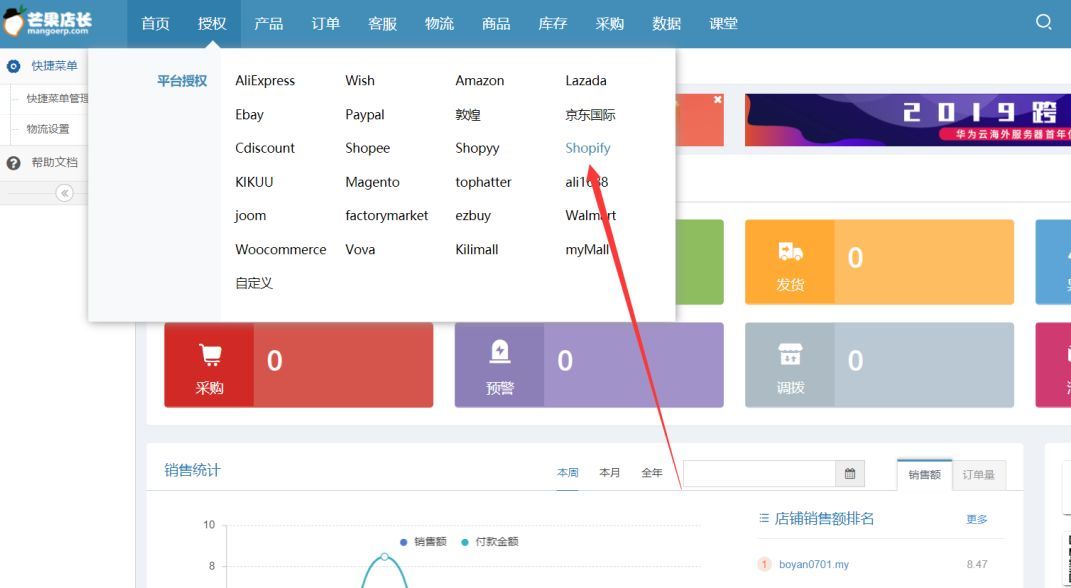Viewport: 1071px width, 588px height.
Task: Click the 发货 truck icon
Action: 790,252
